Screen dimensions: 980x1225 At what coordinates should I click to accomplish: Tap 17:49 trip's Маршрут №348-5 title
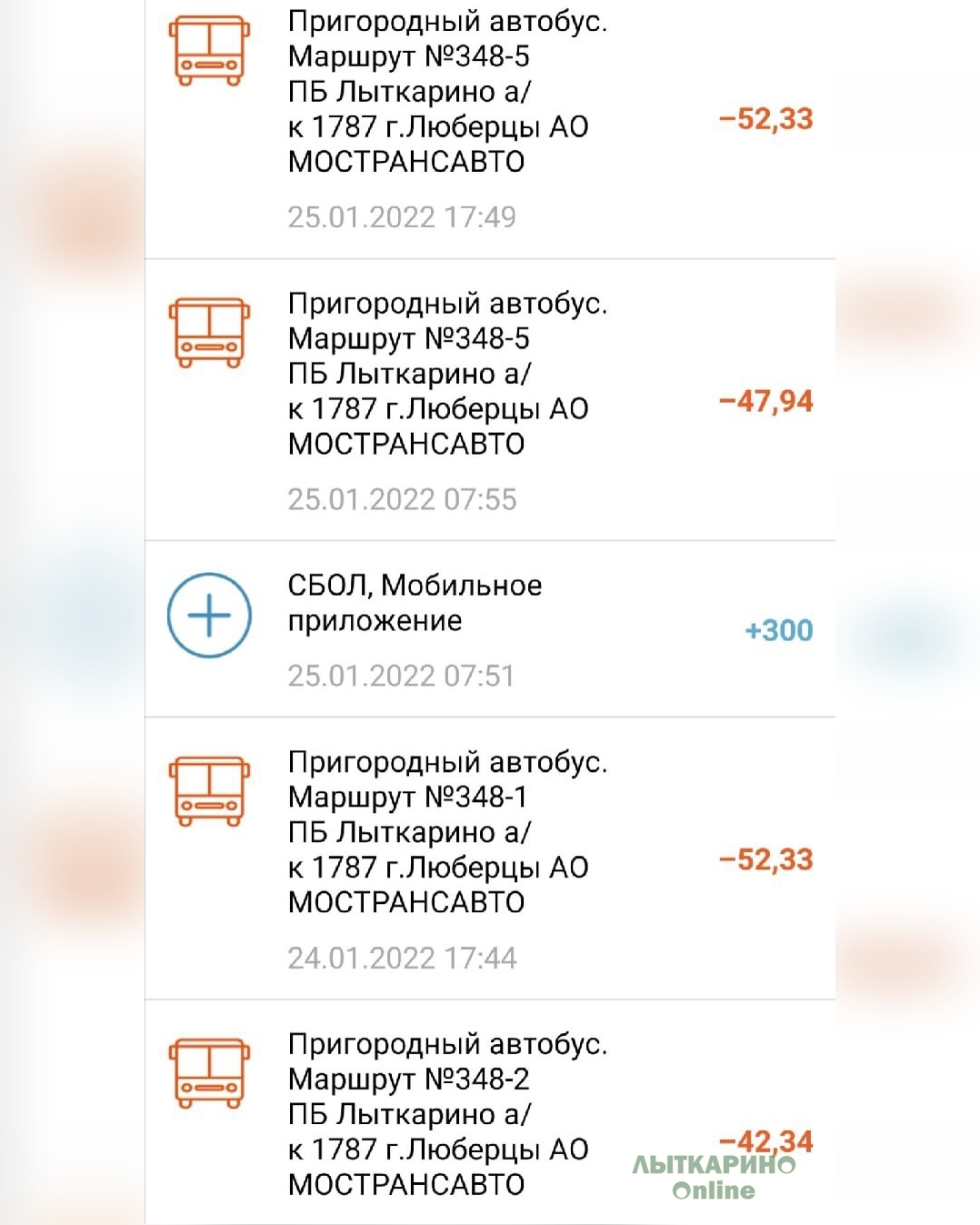tap(408, 56)
